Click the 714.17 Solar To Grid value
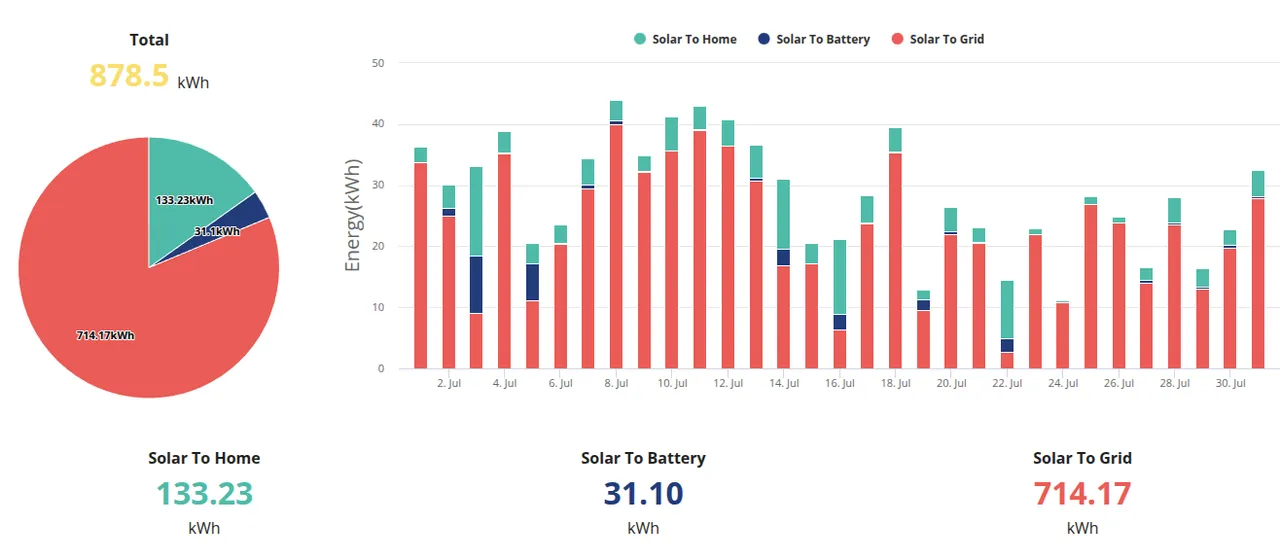The width and height of the screenshot is (1280, 551). point(1082,493)
